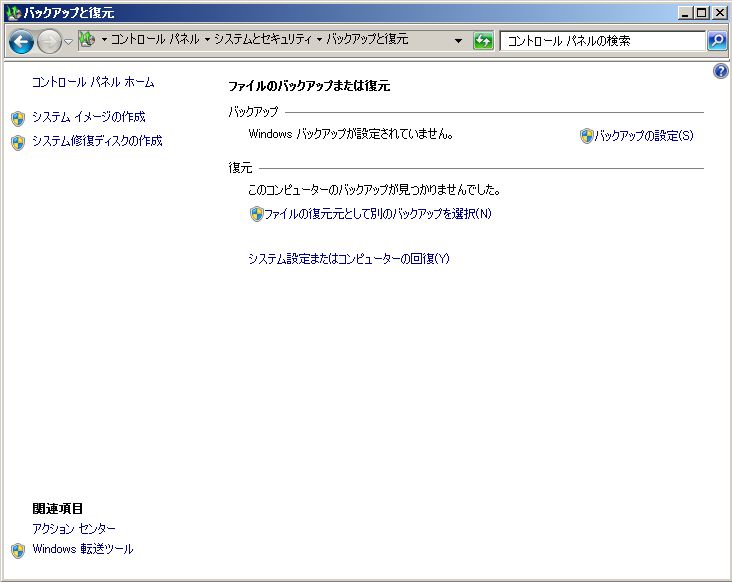This screenshot has width=732, height=582.
Task: Focus the コントロール パネルの検索 search box
Action: click(x=602, y=41)
